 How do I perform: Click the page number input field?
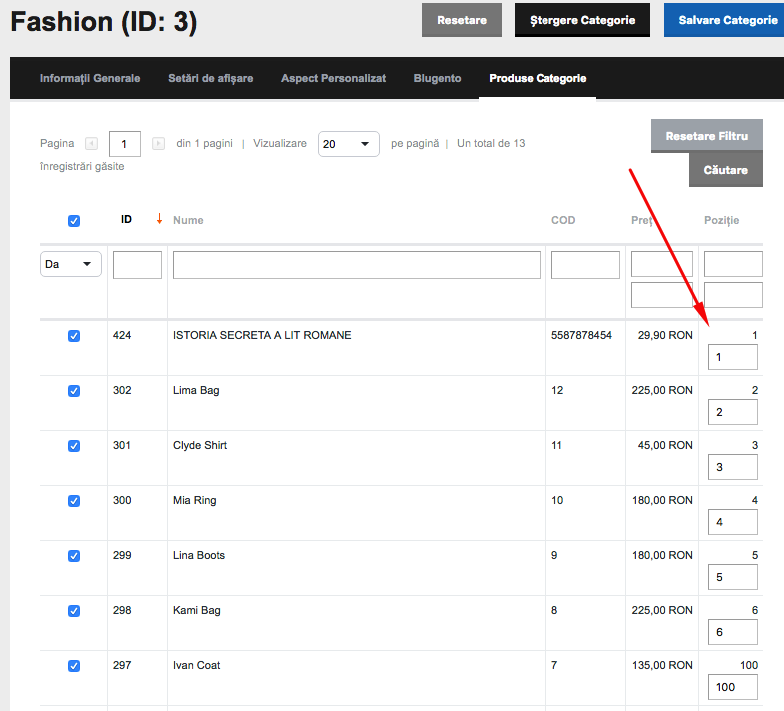coord(124,144)
